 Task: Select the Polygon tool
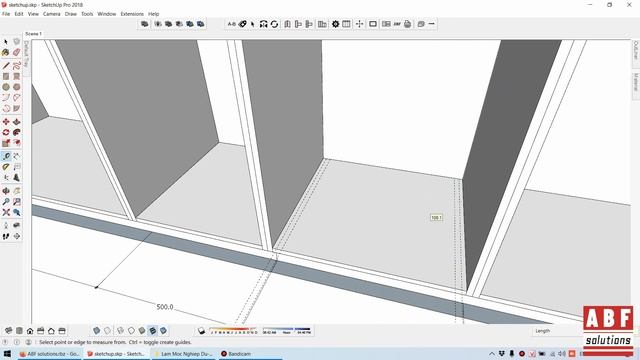[x=16, y=87]
